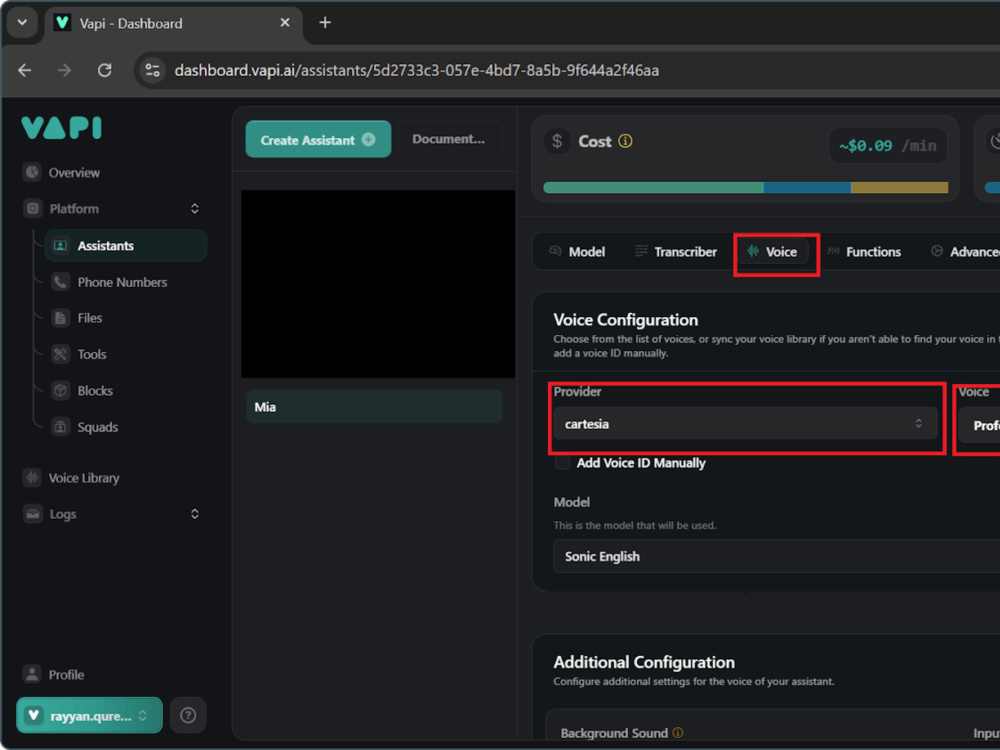Open the cartesia Provider dropdown
This screenshot has width=1000, height=750.
[745, 423]
